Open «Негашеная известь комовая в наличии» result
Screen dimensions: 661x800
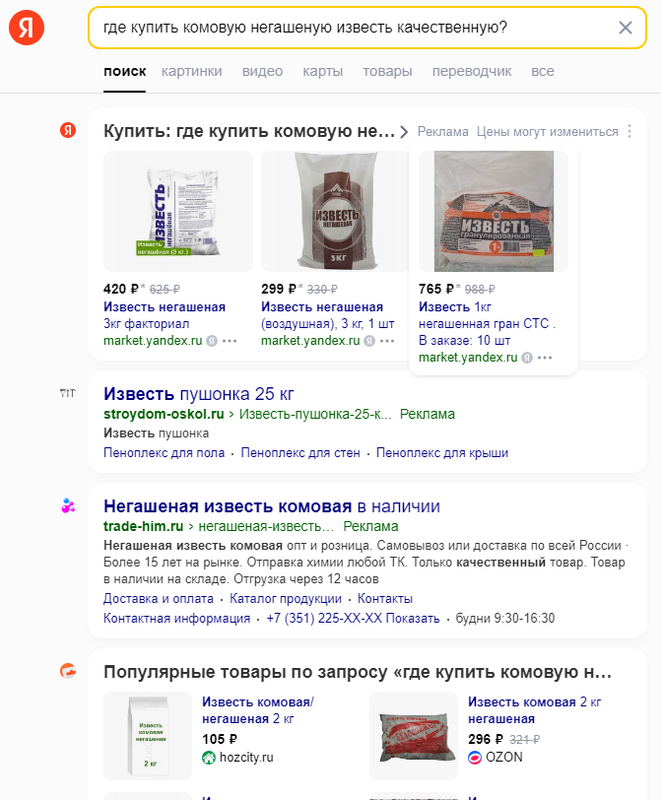point(272,506)
